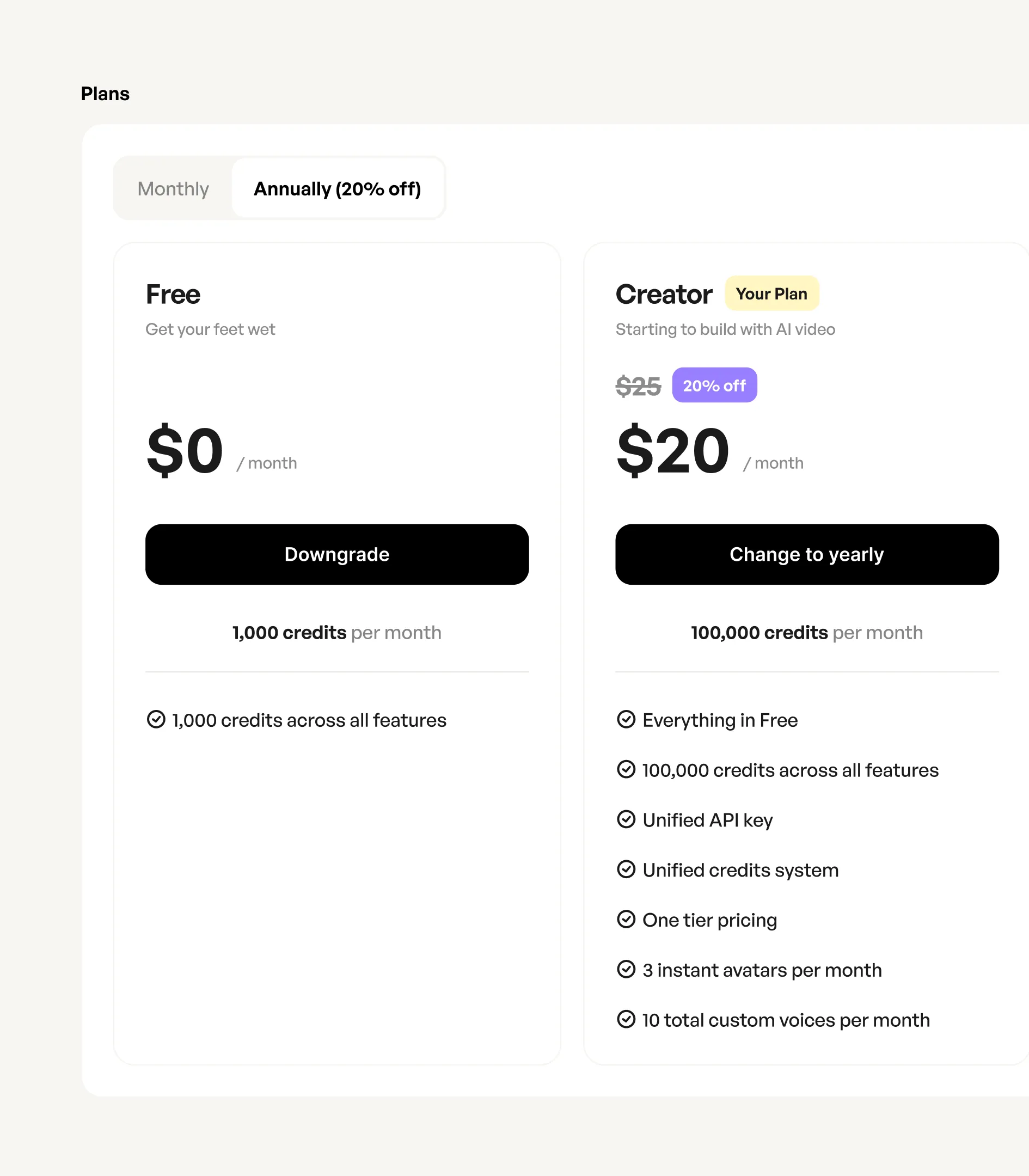The width and height of the screenshot is (1029, 1176).
Task: Click the $20 per month price
Action: pos(710,451)
